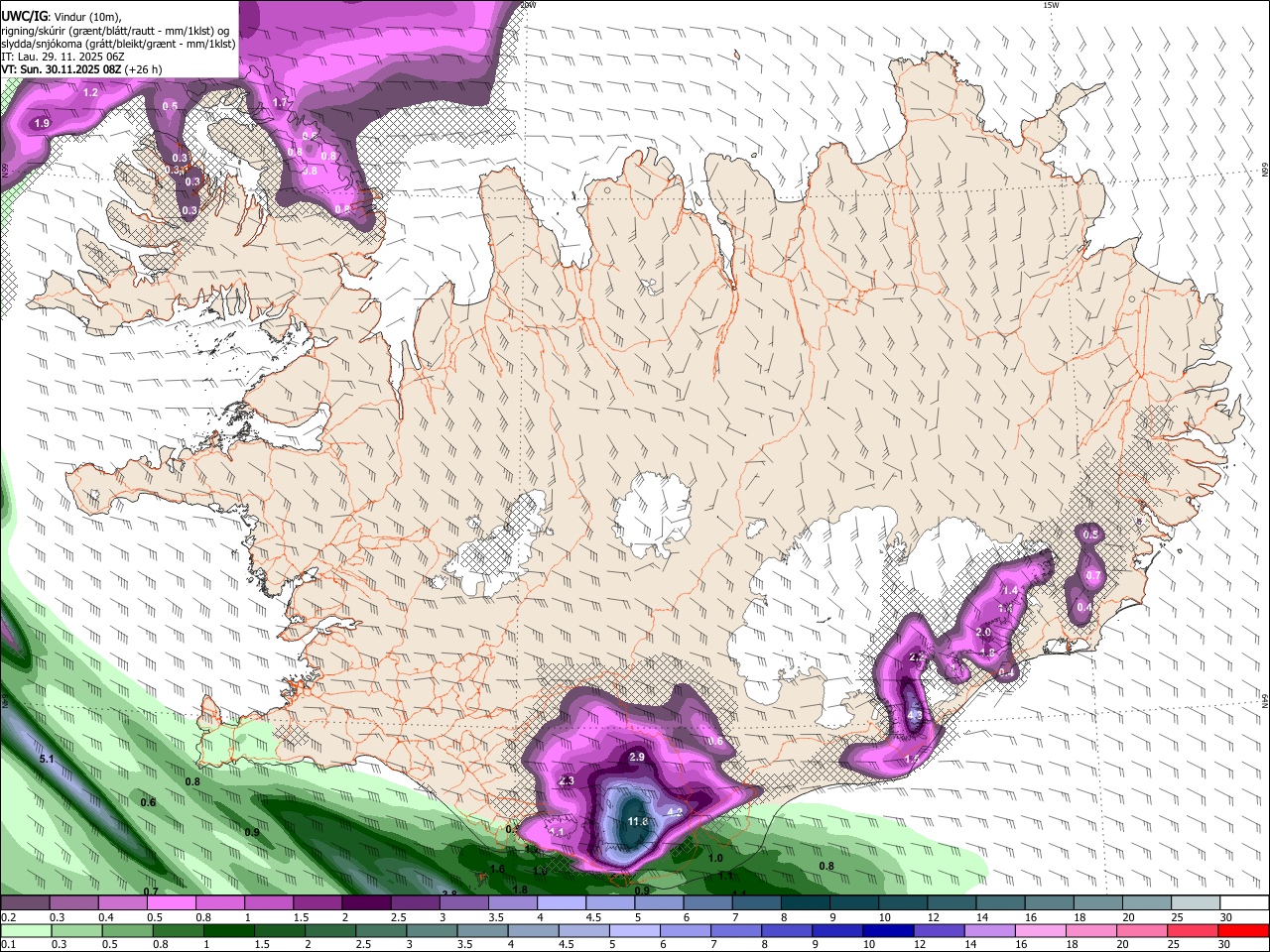The height and width of the screenshot is (952, 1270).
Task: Select rain legend swatch between 6 and 7
Action: (x=686, y=930)
